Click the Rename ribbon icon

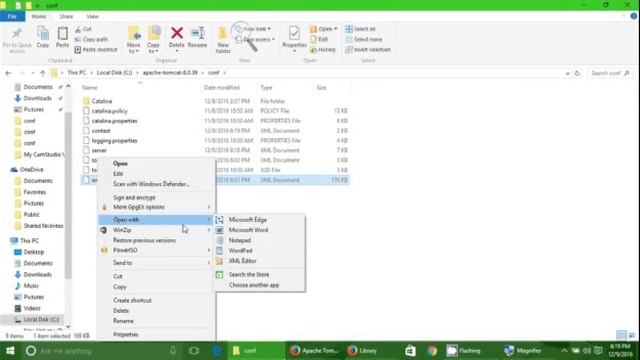(x=198, y=37)
